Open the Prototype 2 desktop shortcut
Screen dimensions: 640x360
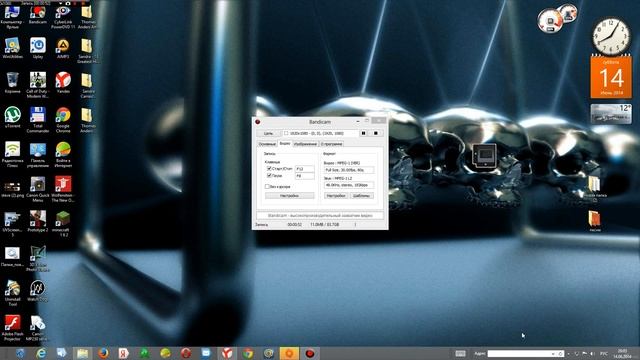38,221
